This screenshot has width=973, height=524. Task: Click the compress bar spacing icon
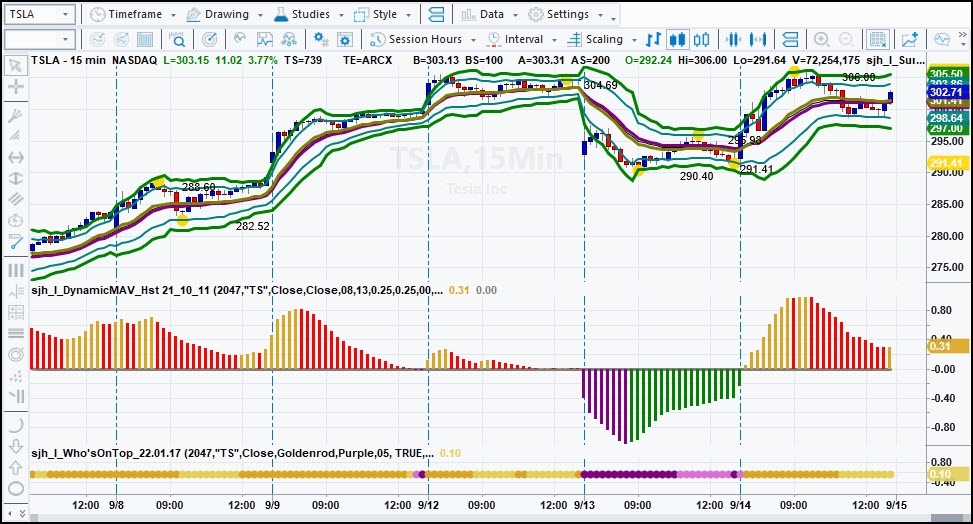click(x=733, y=40)
